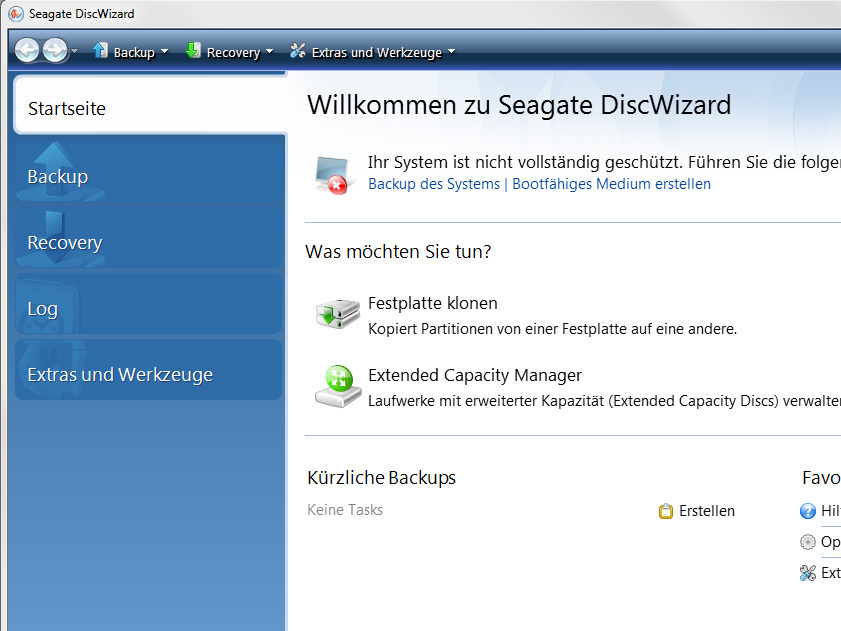Switch to the Log sidebar tab
This screenshot has height=631, width=841.
click(150, 308)
